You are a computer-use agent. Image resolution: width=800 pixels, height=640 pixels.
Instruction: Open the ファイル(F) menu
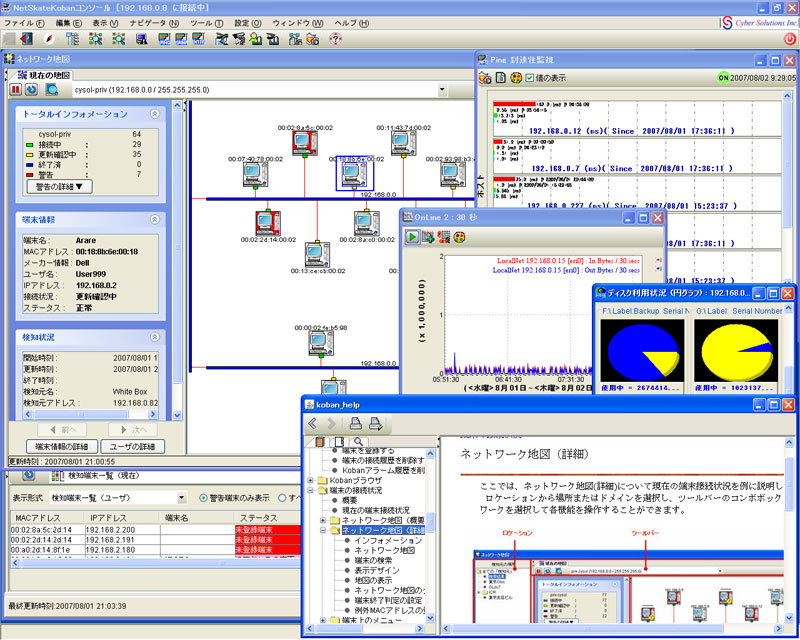point(24,23)
